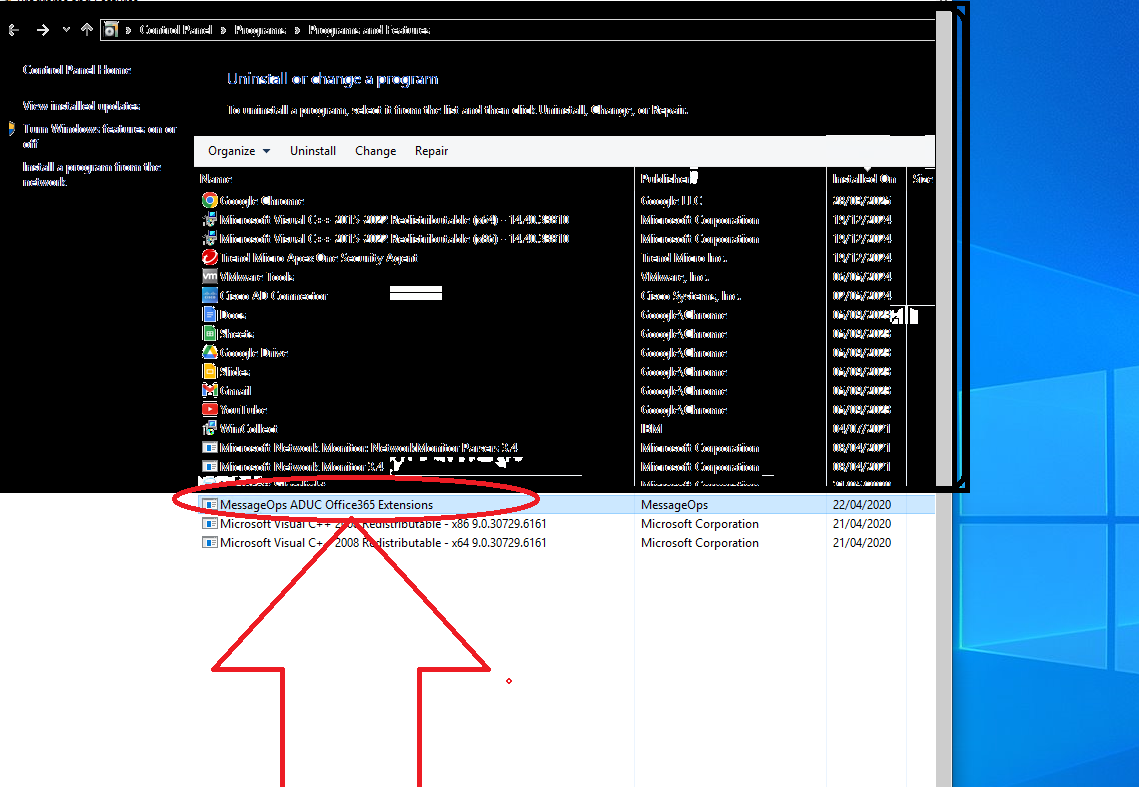This screenshot has width=1139, height=787.
Task: Open Install a program from the network
Action: [x=92, y=174]
